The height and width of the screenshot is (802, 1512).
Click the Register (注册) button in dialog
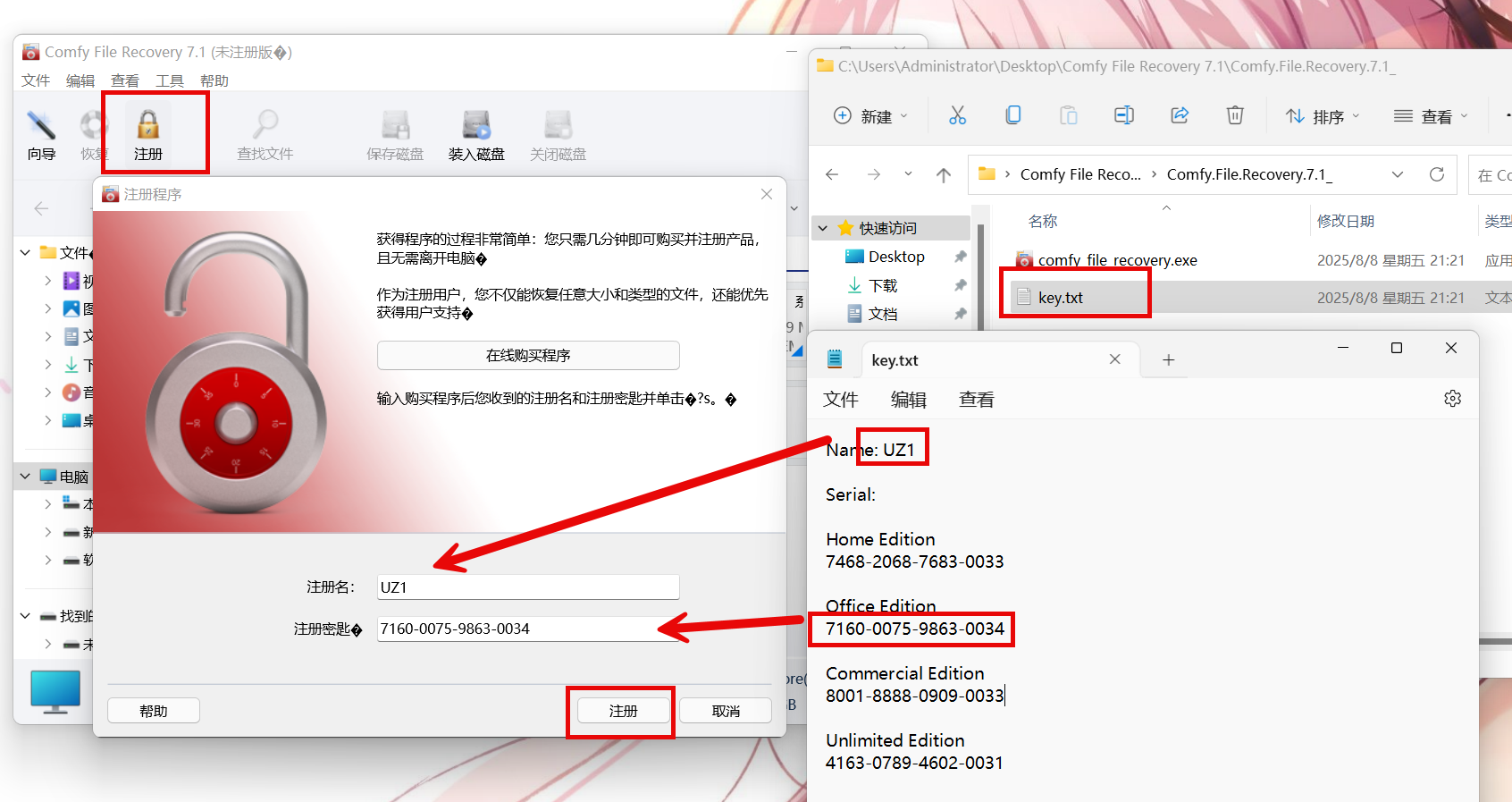pyautogui.click(x=623, y=711)
